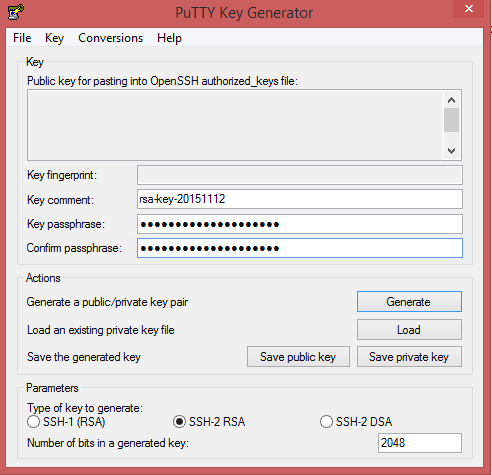The width and height of the screenshot is (492, 475).
Task: Open the Key menu
Action: [x=54, y=38]
